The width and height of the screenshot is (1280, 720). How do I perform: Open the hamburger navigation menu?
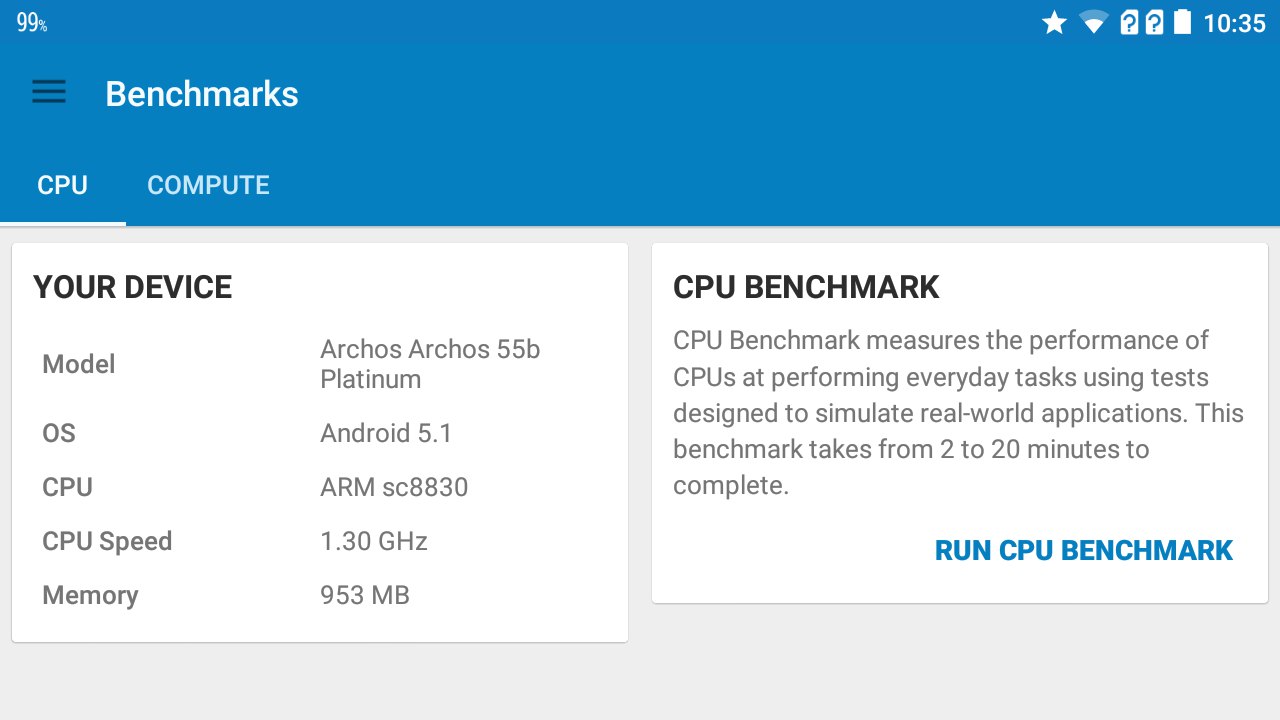point(49,93)
